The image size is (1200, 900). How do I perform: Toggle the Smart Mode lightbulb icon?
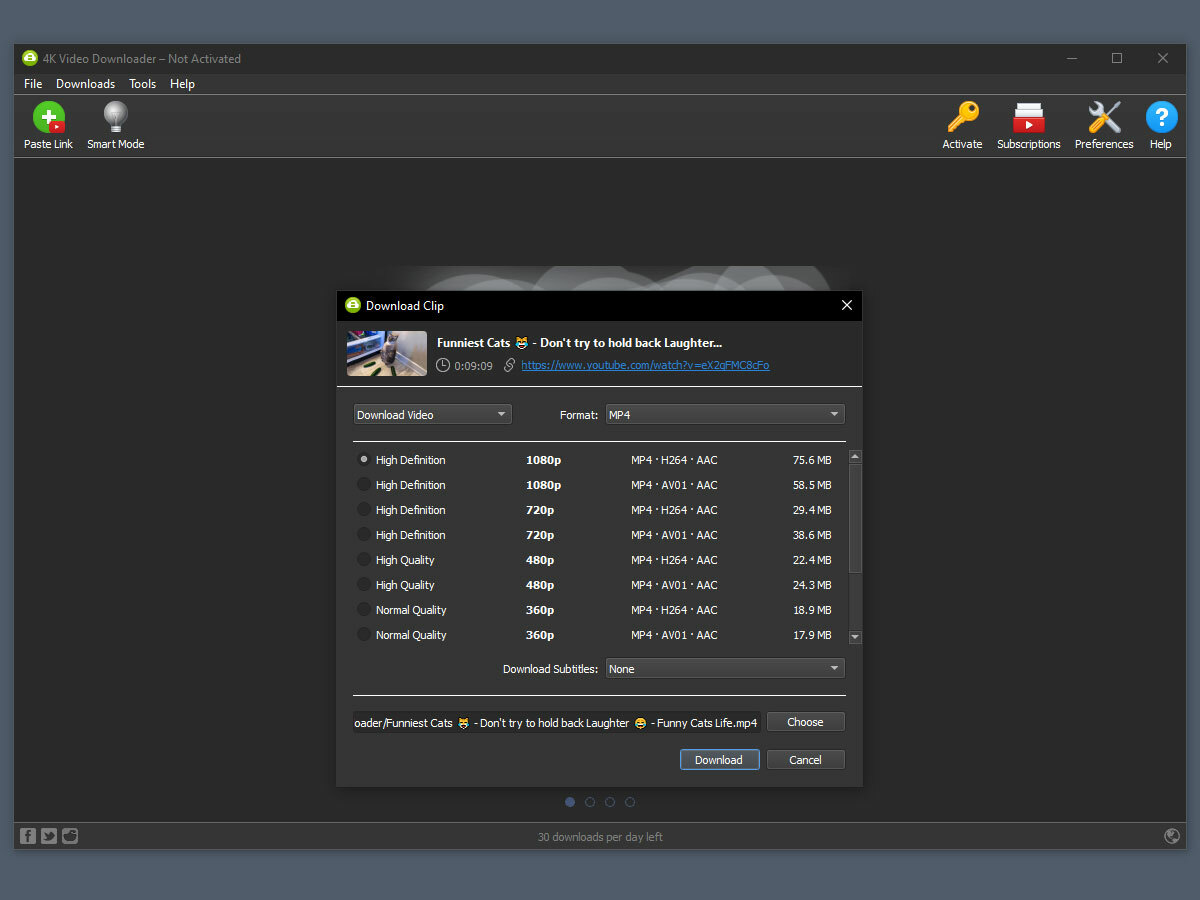pos(116,117)
